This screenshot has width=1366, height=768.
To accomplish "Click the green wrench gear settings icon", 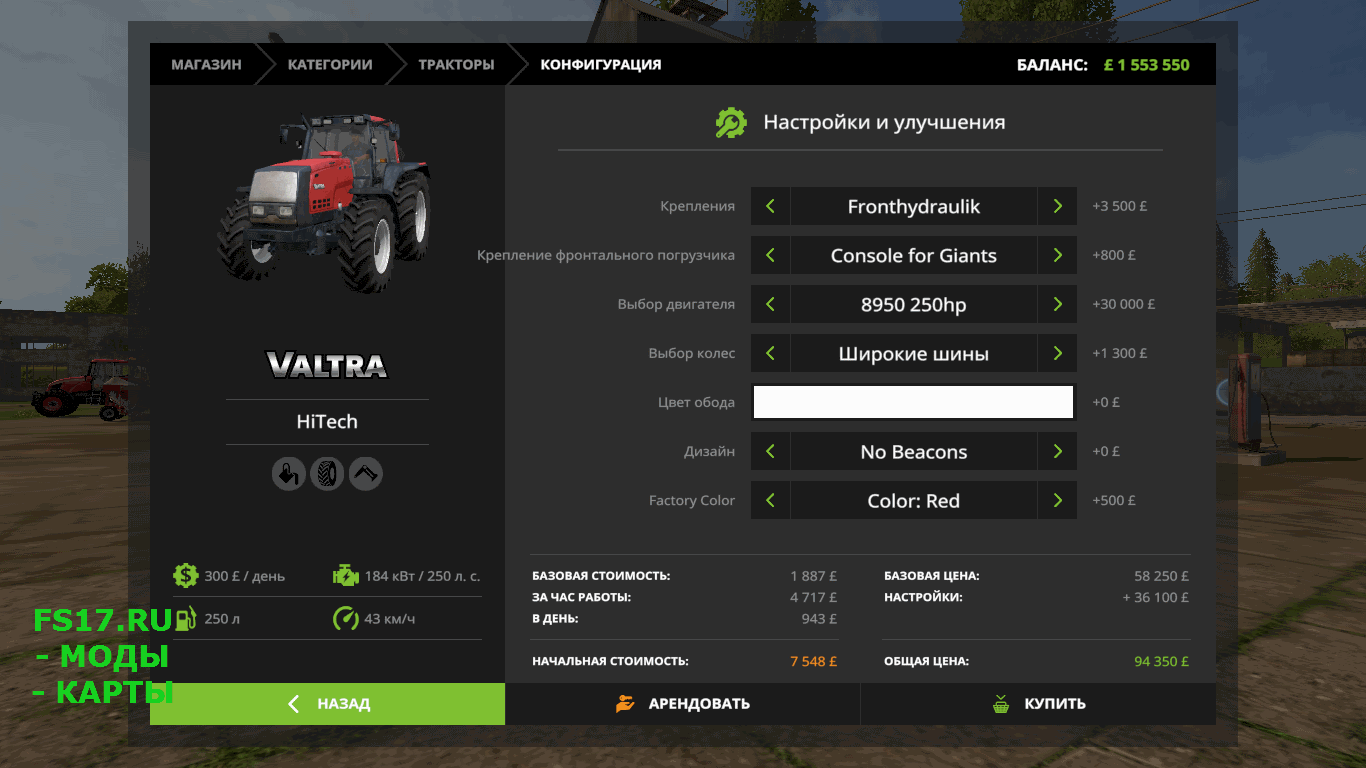I will (731, 123).
